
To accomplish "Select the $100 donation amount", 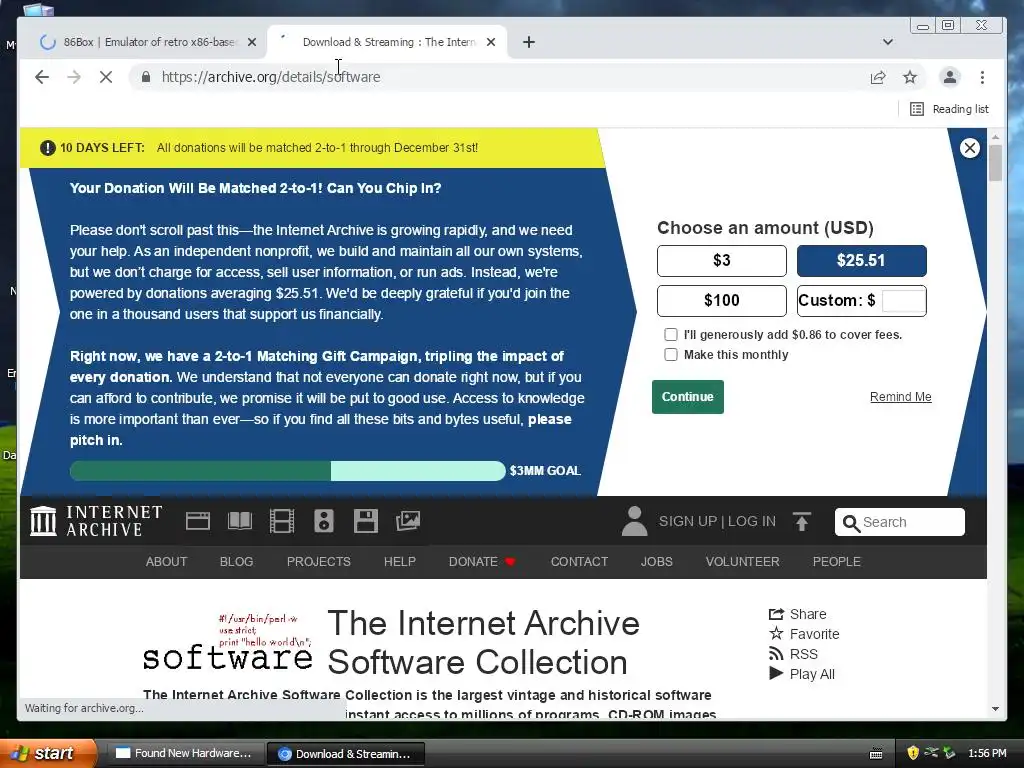I will click(x=722, y=300).
